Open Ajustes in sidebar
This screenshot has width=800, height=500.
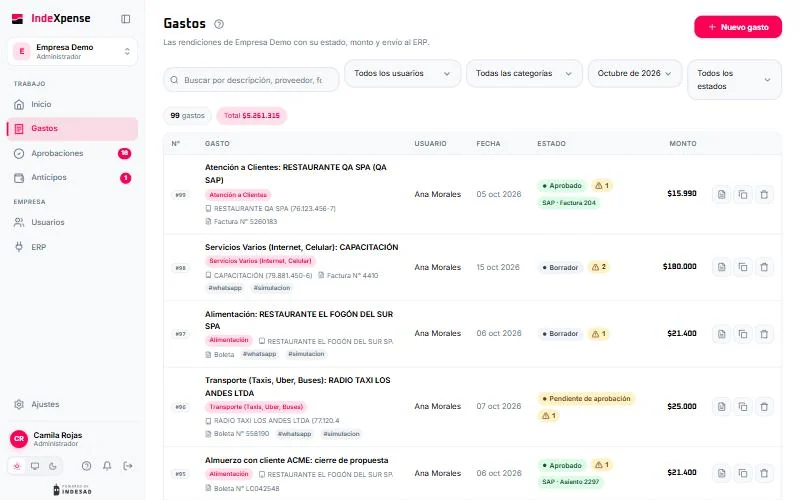(72, 404)
